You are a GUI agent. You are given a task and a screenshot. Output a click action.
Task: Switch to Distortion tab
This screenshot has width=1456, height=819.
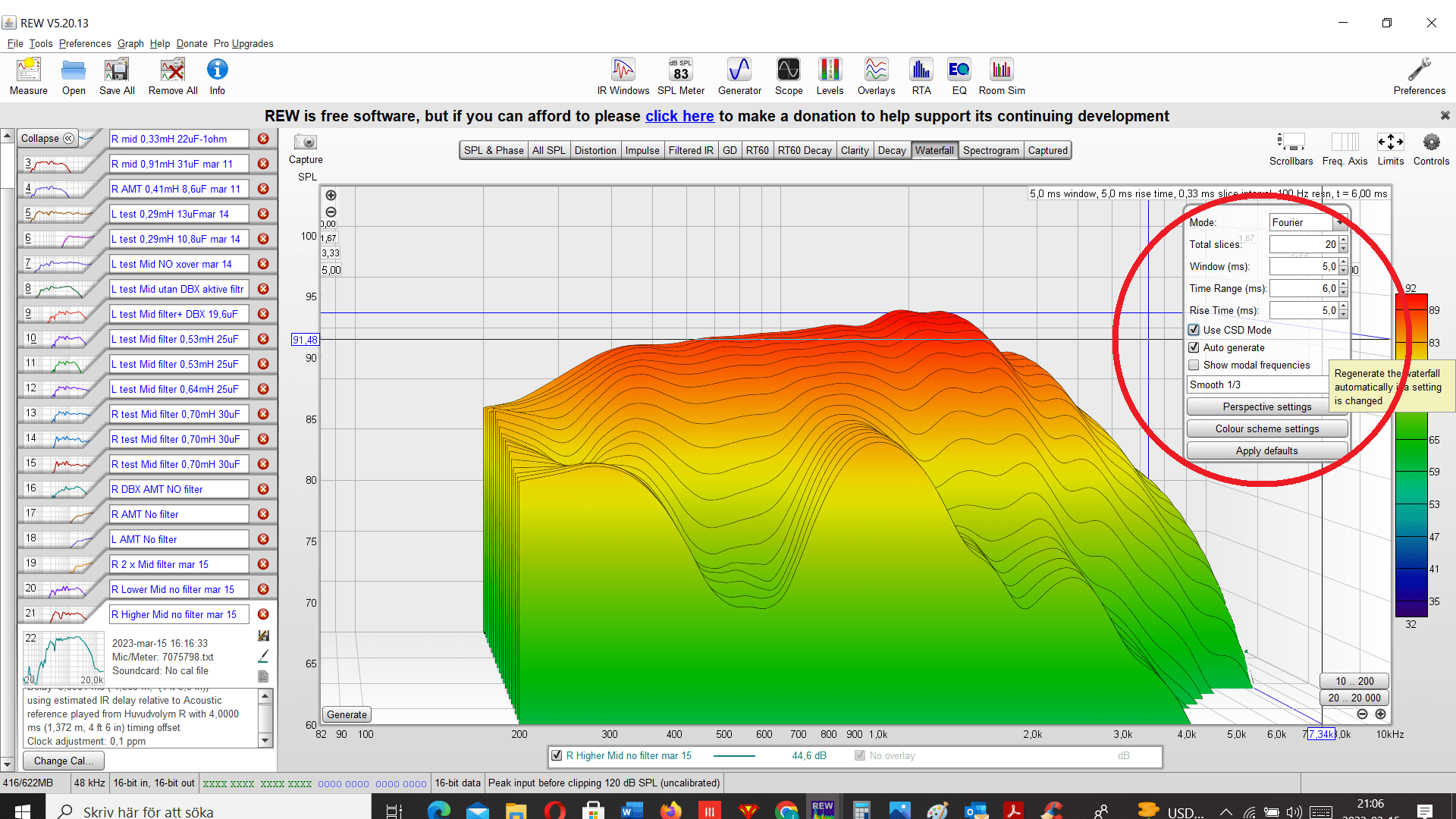595,150
